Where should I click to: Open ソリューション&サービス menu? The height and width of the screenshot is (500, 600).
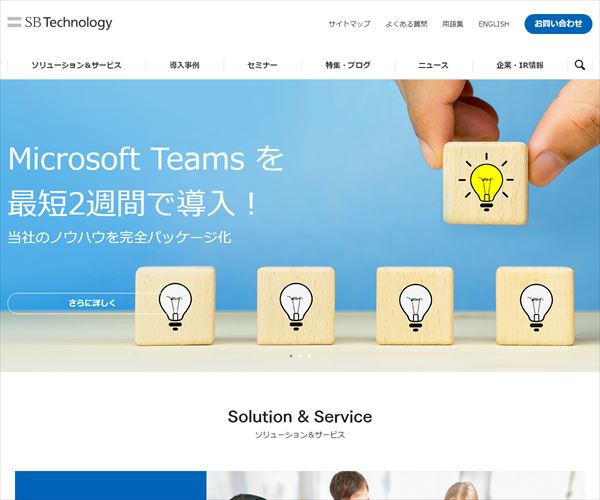pos(77,65)
